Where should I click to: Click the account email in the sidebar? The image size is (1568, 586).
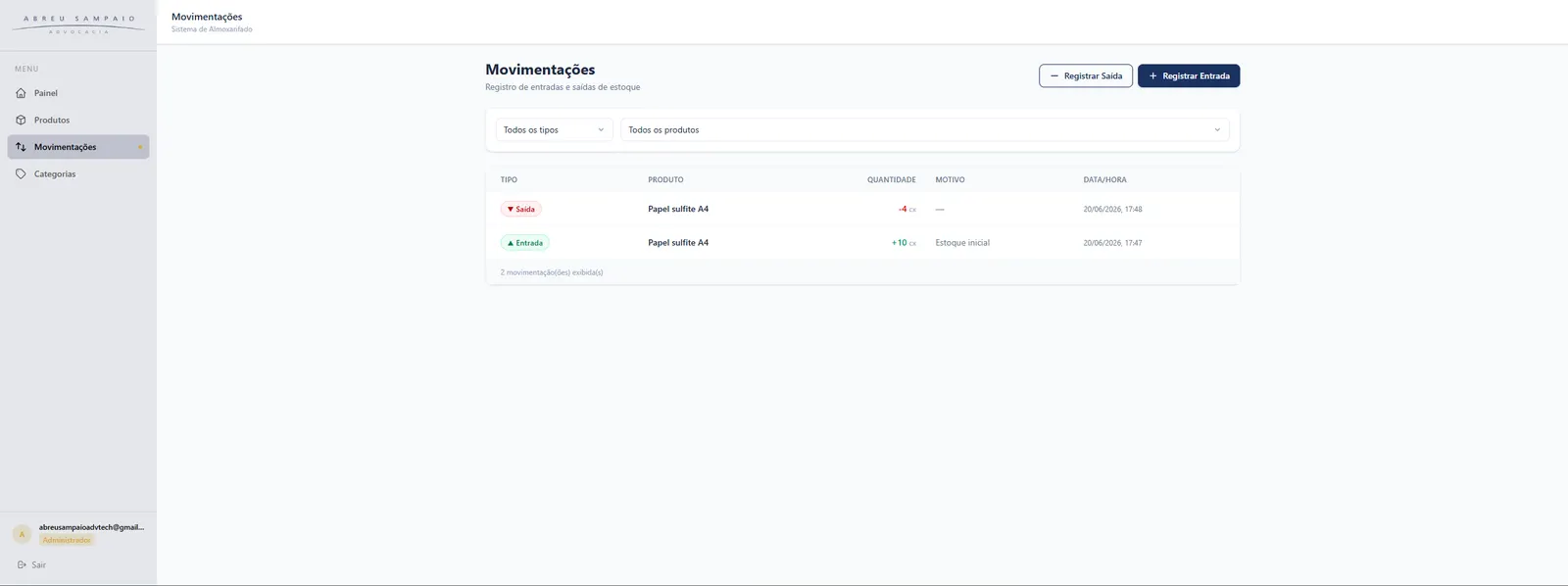click(x=91, y=527)
